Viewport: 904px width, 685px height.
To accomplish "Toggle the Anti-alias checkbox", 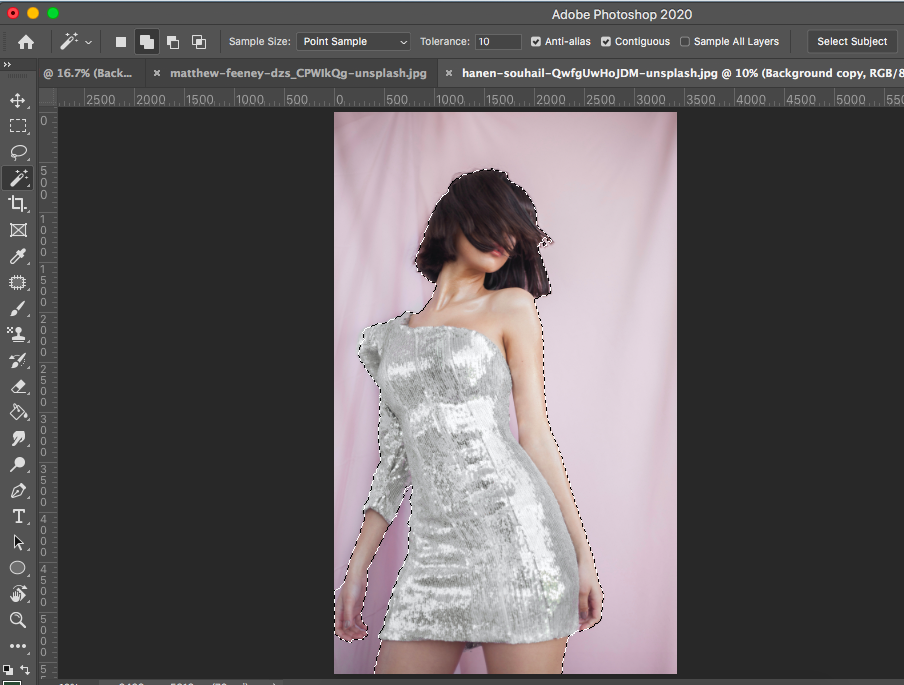I will 536,42.
